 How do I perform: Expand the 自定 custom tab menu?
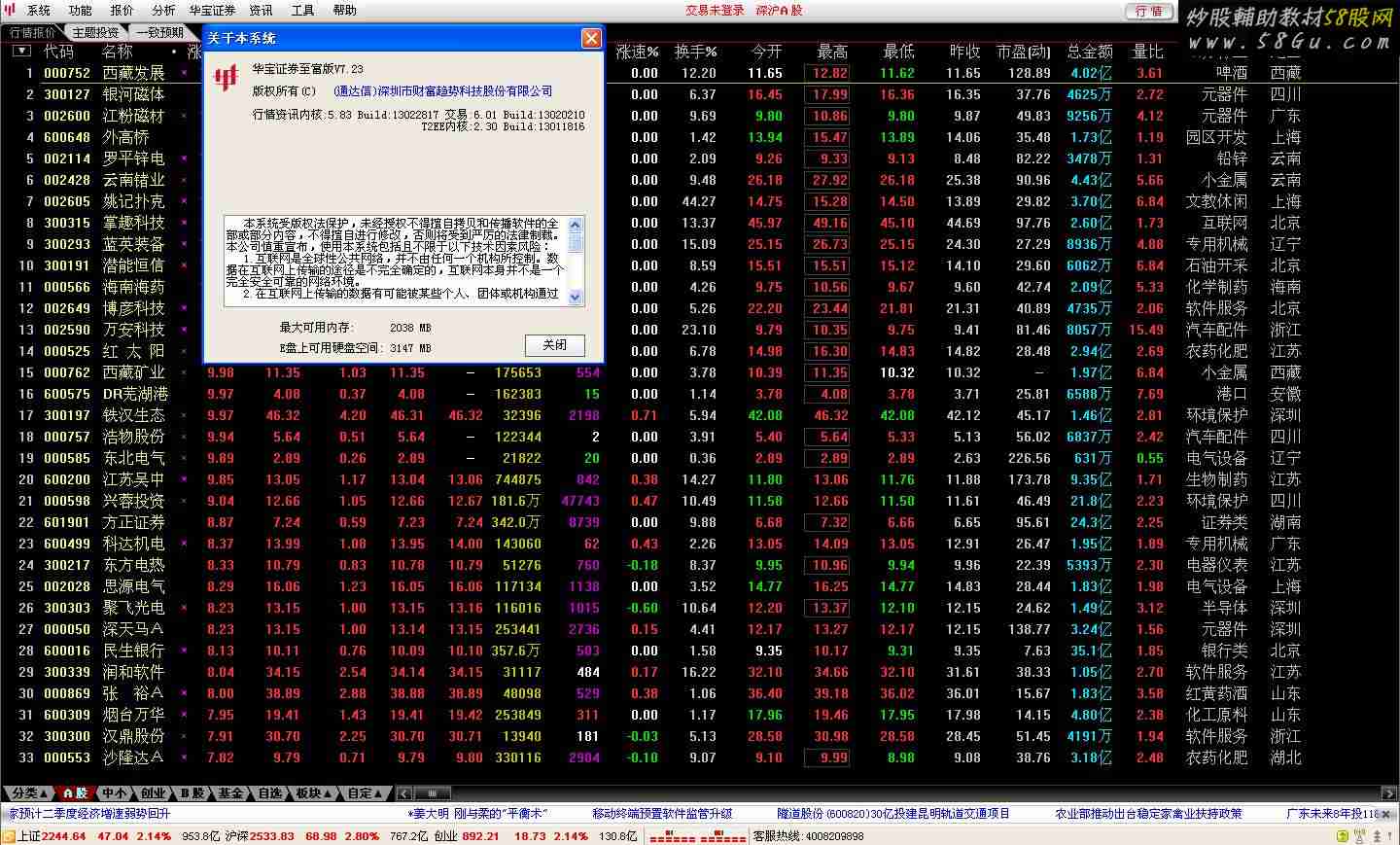(x=366, y=793)
